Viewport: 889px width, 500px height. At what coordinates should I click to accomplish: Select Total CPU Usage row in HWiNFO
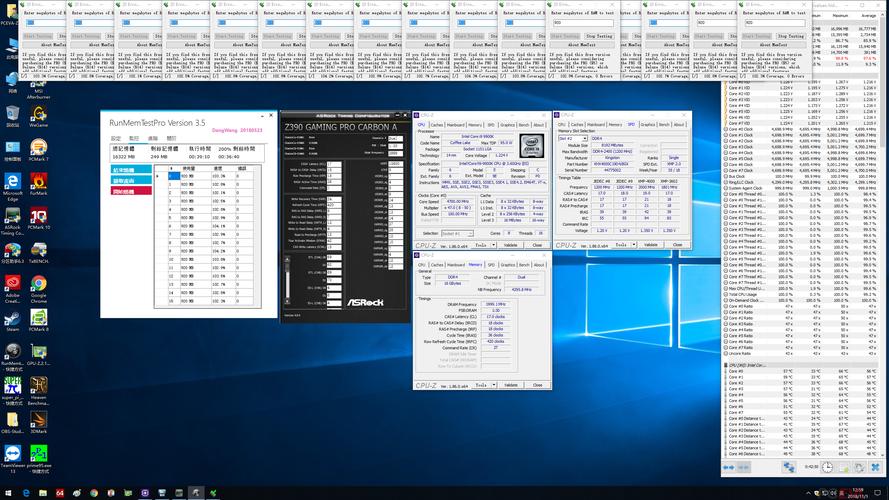(802, 294)
